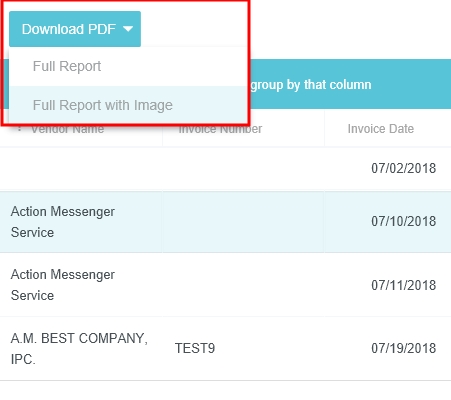Select highlighted Action Messenger Service row
Viewport: 451px width, 400px height.
coord(225,222)
